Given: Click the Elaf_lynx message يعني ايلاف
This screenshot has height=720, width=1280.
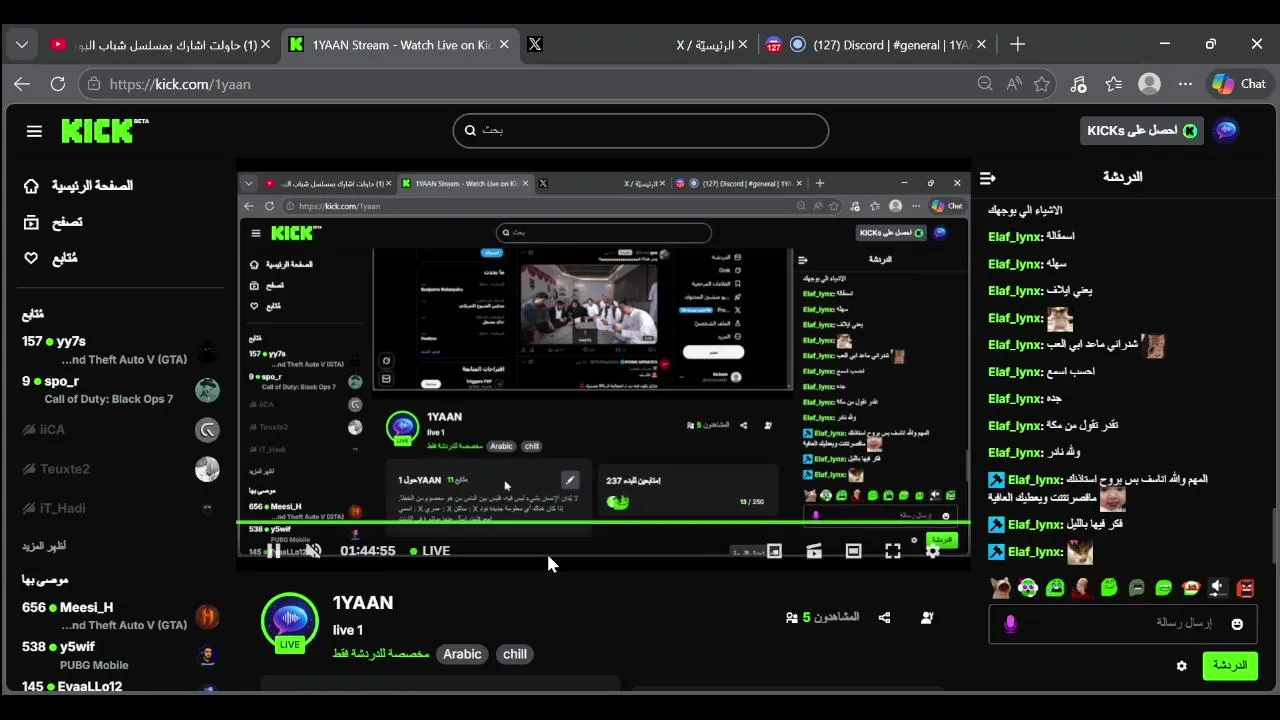Looking at the screenshot, I should (1040, 291).
